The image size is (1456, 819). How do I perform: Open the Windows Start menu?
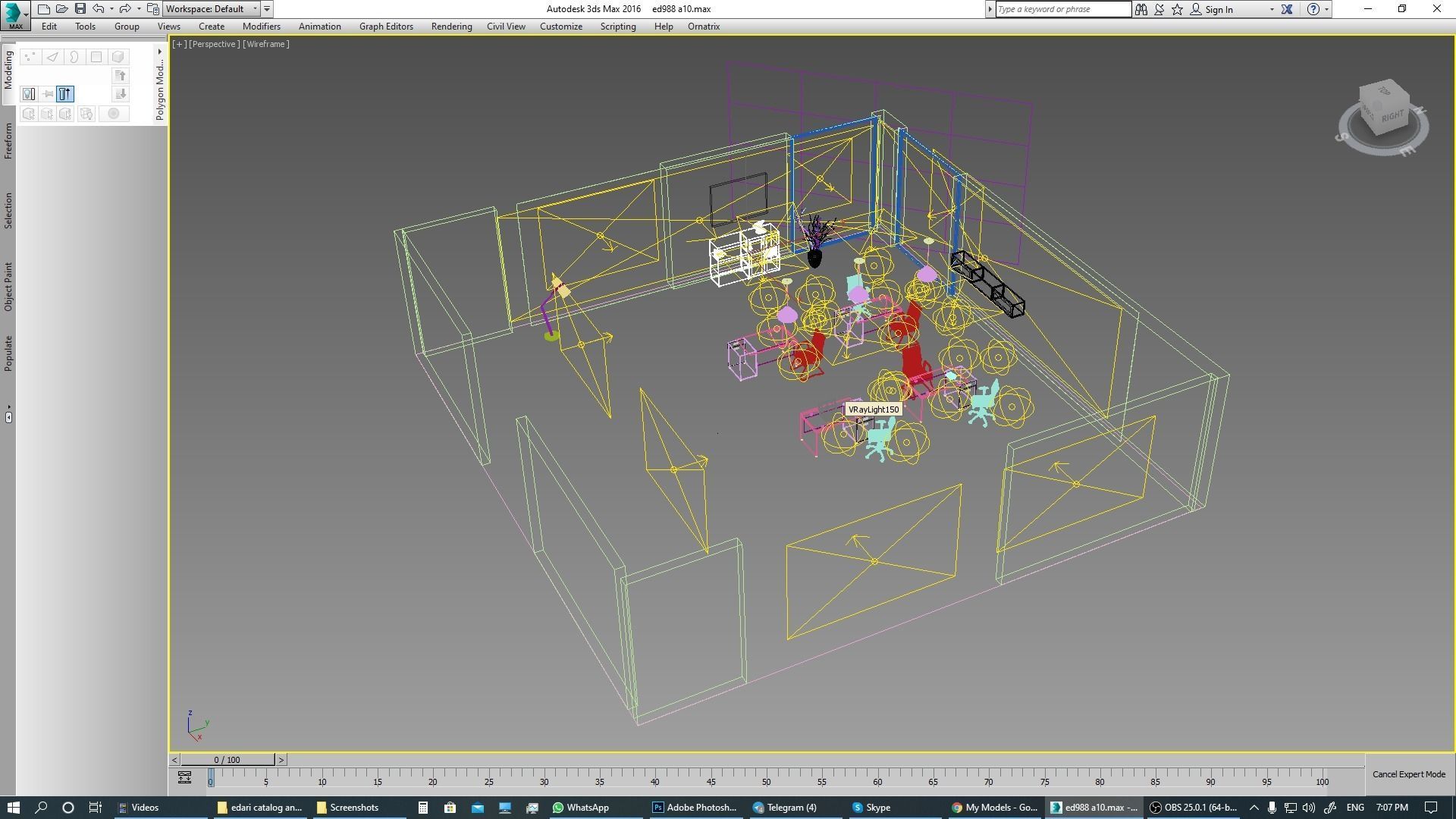coord(13,808)
